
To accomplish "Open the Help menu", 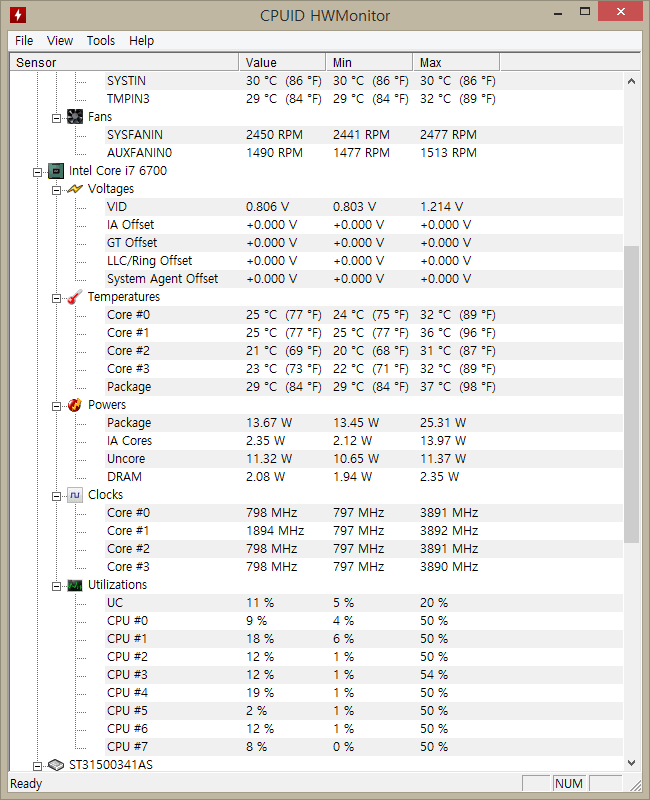I will coord(142,41).
